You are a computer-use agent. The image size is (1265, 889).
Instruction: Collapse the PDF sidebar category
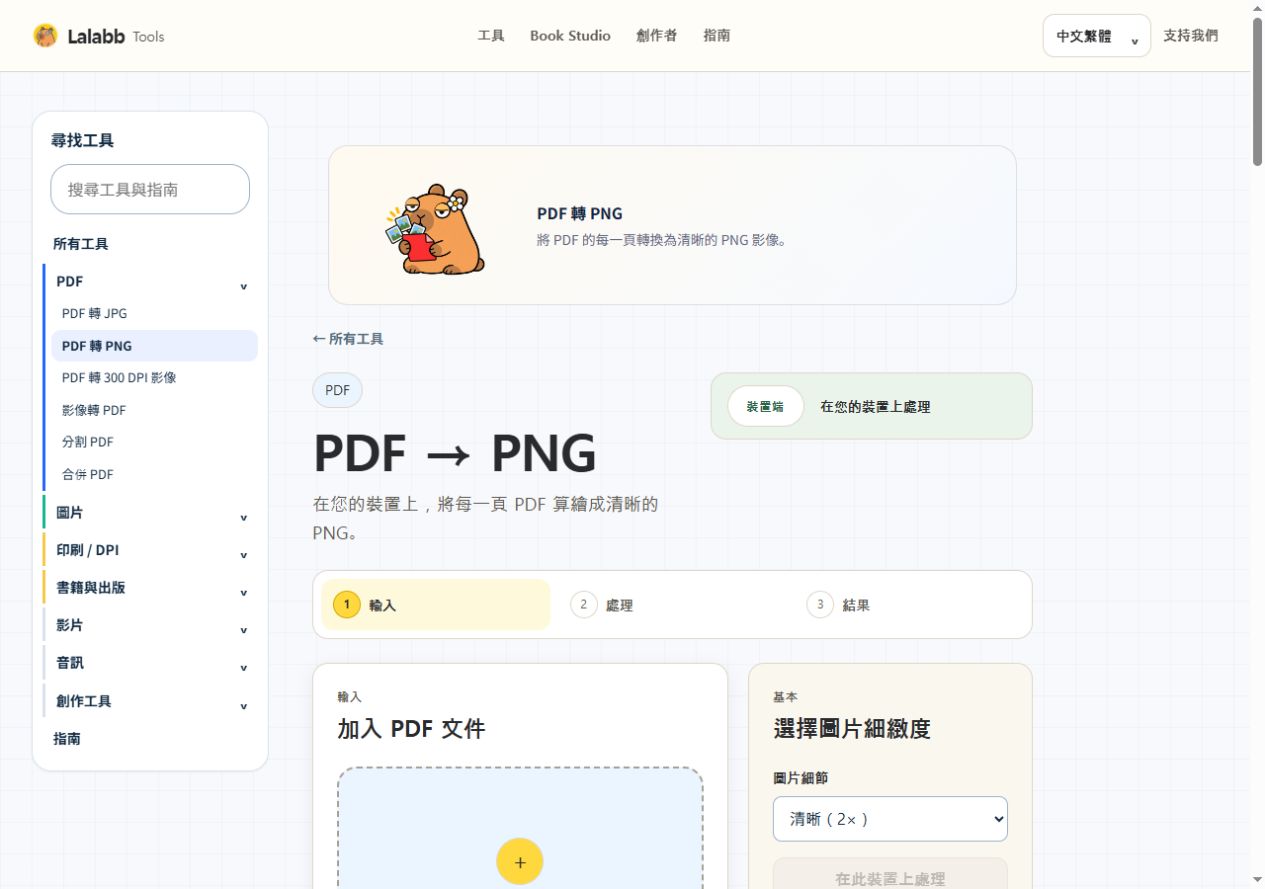coord(150,282)
